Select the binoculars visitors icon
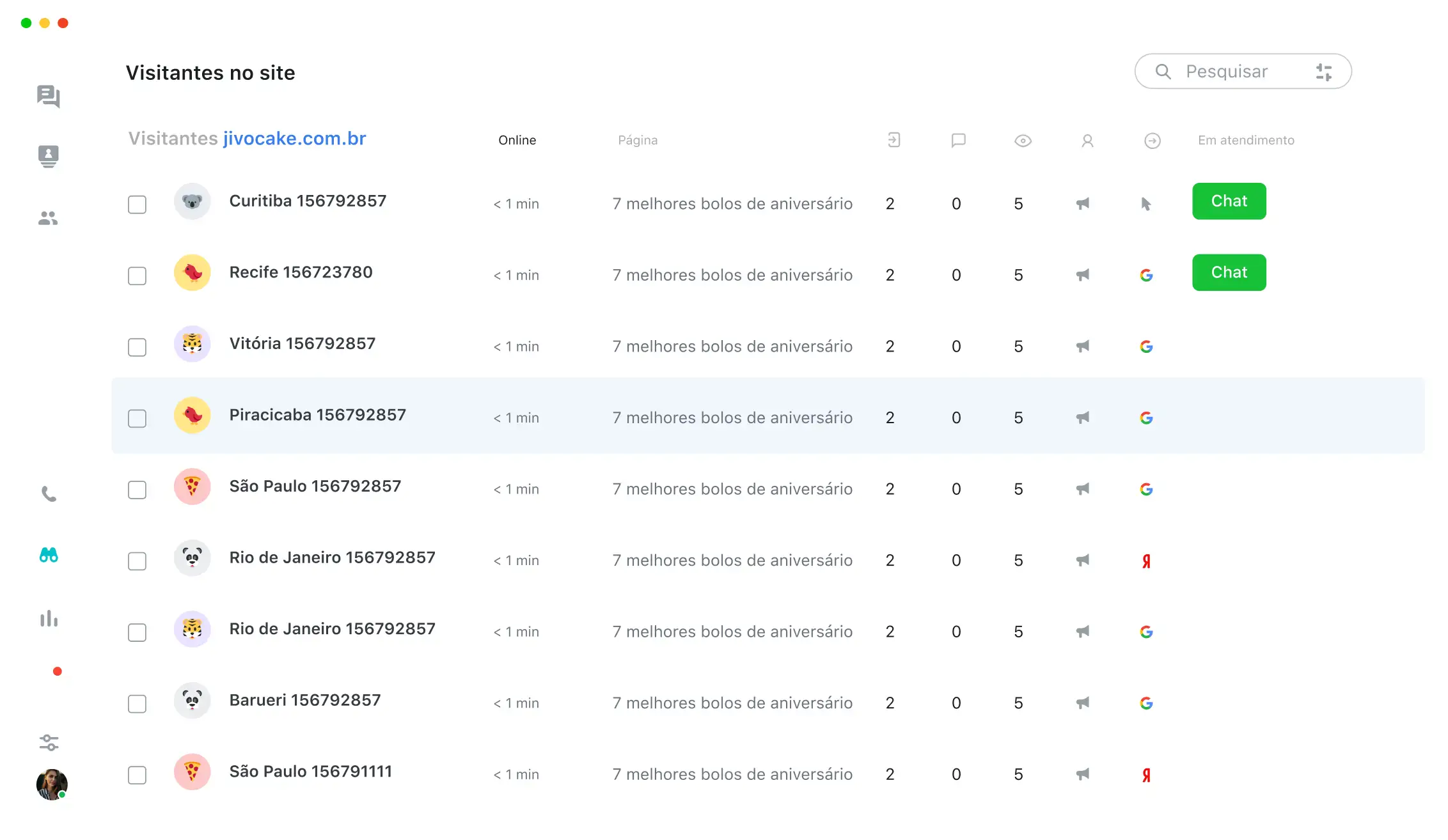This screenshot has width=1448, height=840. 49,555
